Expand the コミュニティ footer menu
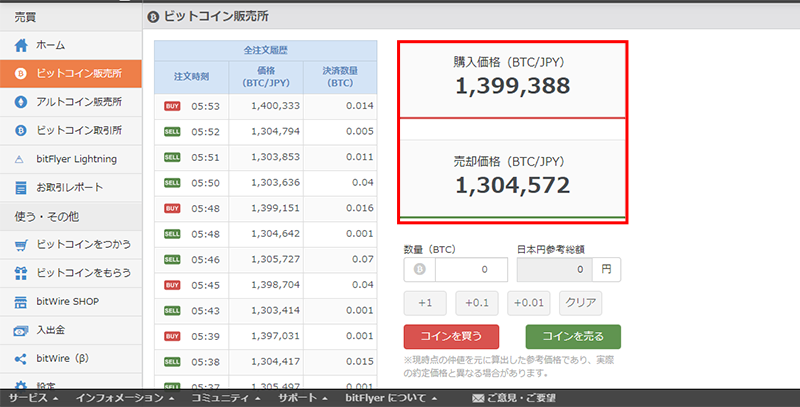Screen dimensions: 800x407 (226, 398)
